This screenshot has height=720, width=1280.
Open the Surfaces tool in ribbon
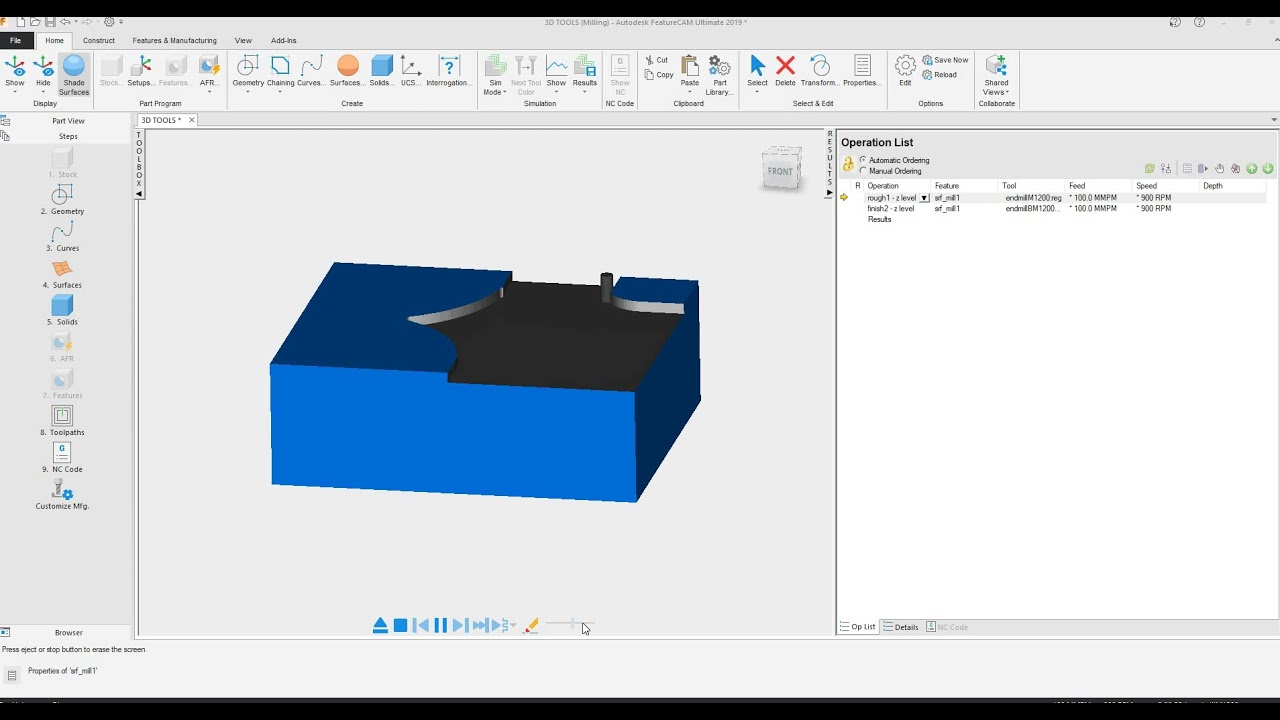(x=347, y=71)
